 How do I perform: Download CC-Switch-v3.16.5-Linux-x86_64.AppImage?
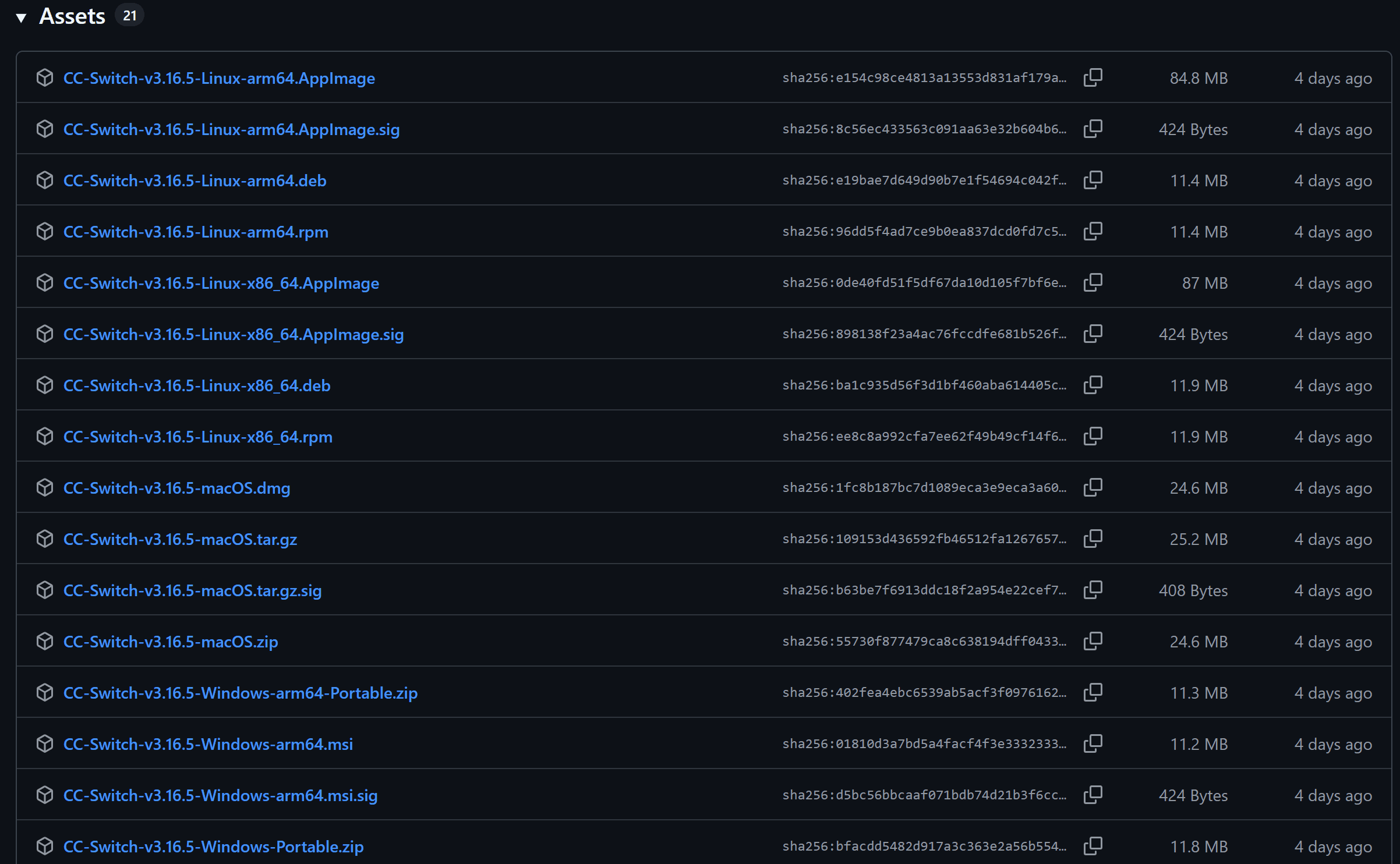[x=221, y=283]
